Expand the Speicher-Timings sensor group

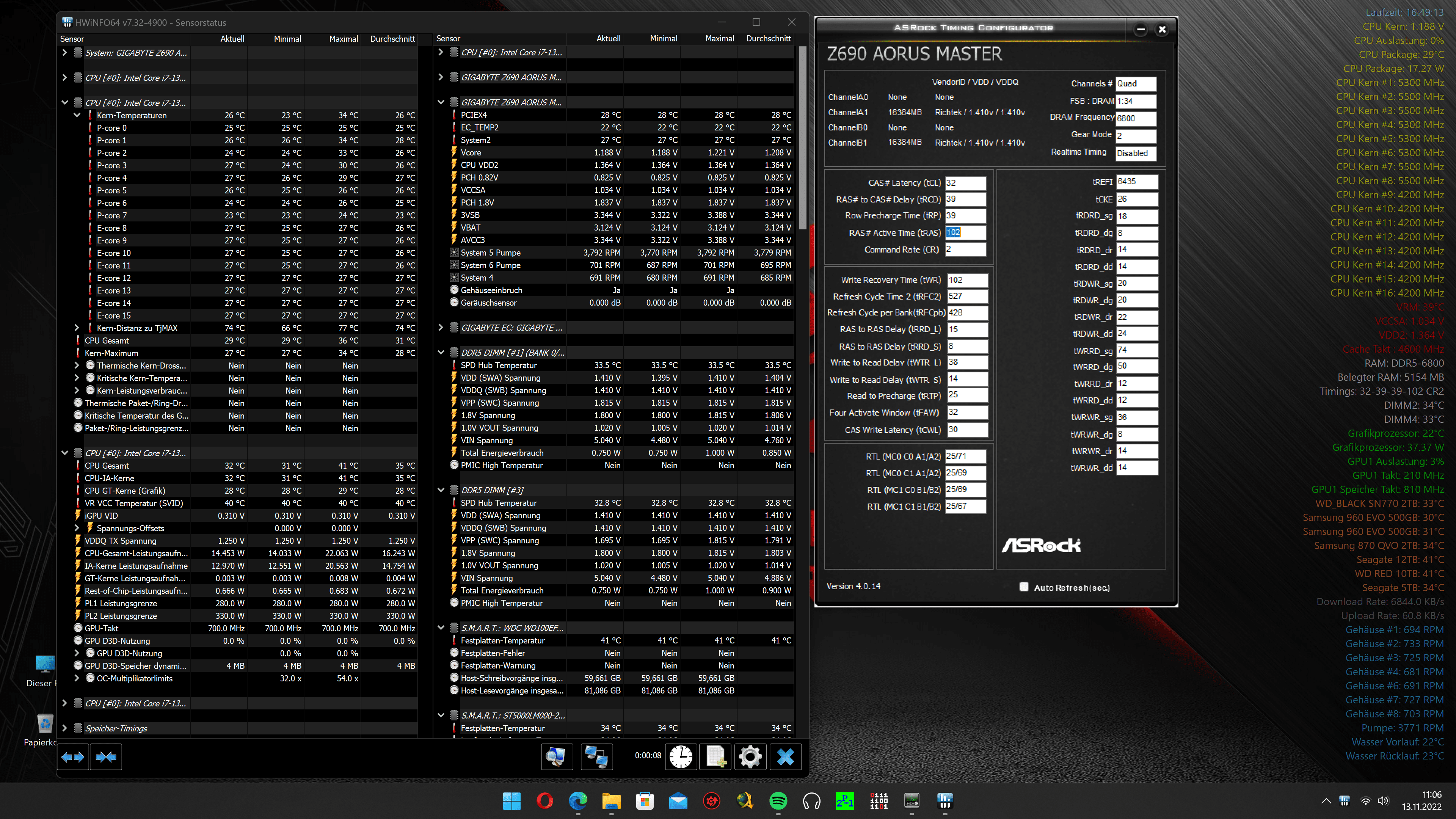64,728
